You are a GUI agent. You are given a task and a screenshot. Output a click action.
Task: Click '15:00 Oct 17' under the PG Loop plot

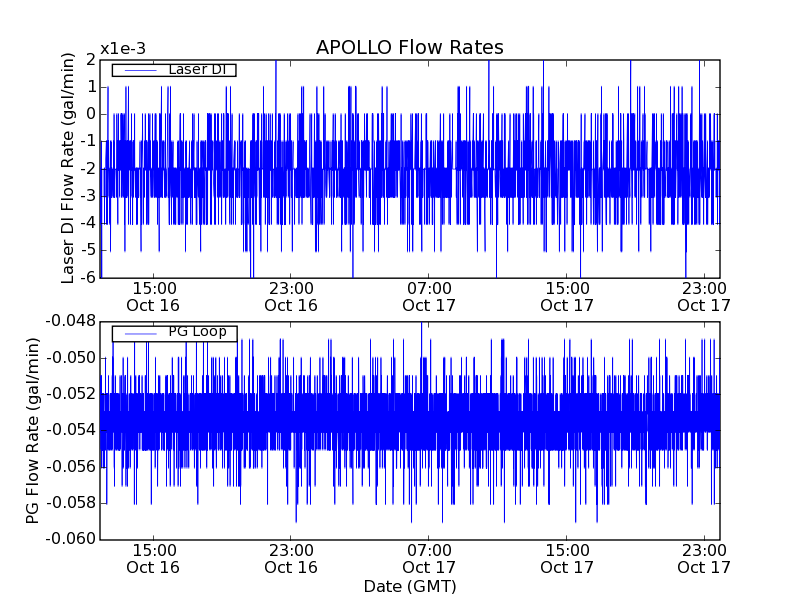coord(567,559)
